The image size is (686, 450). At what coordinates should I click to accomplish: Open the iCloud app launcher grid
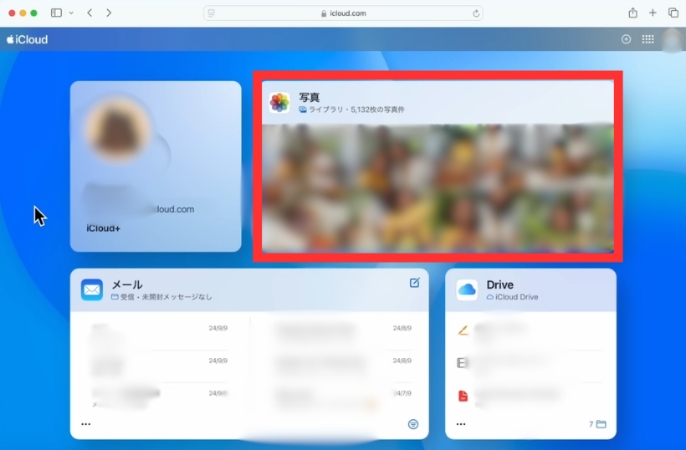648,39
